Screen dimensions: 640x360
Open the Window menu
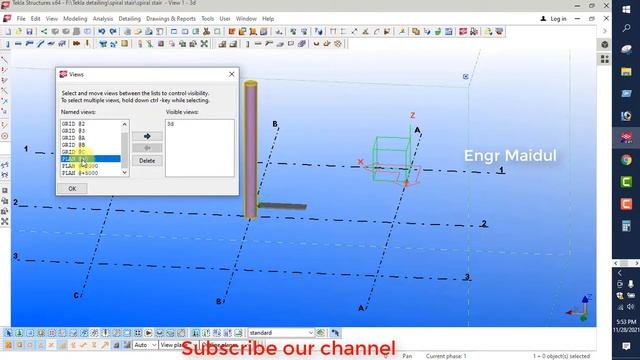click(x=246, y=19)
